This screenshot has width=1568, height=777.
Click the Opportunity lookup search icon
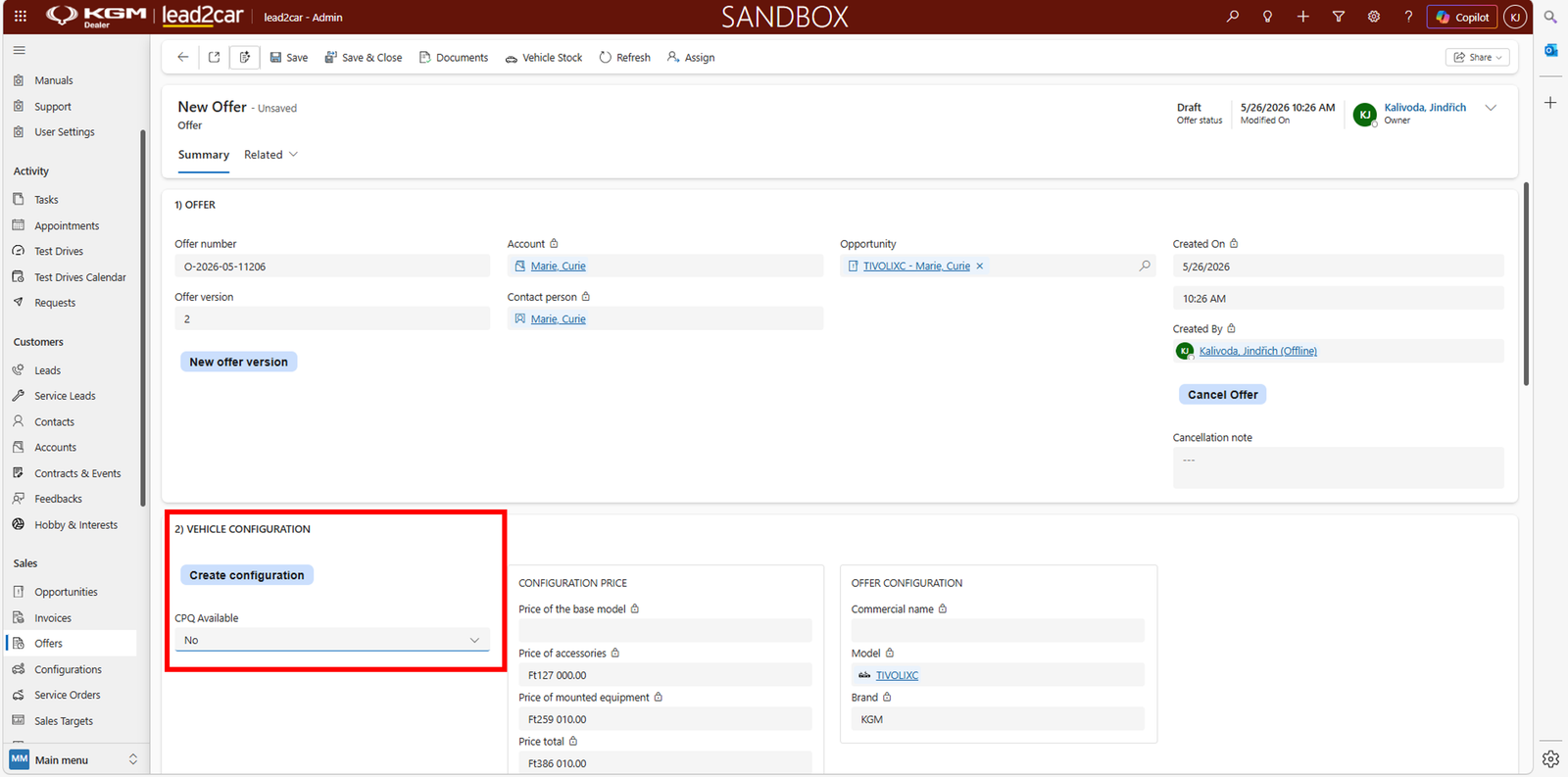point(1145,266)
